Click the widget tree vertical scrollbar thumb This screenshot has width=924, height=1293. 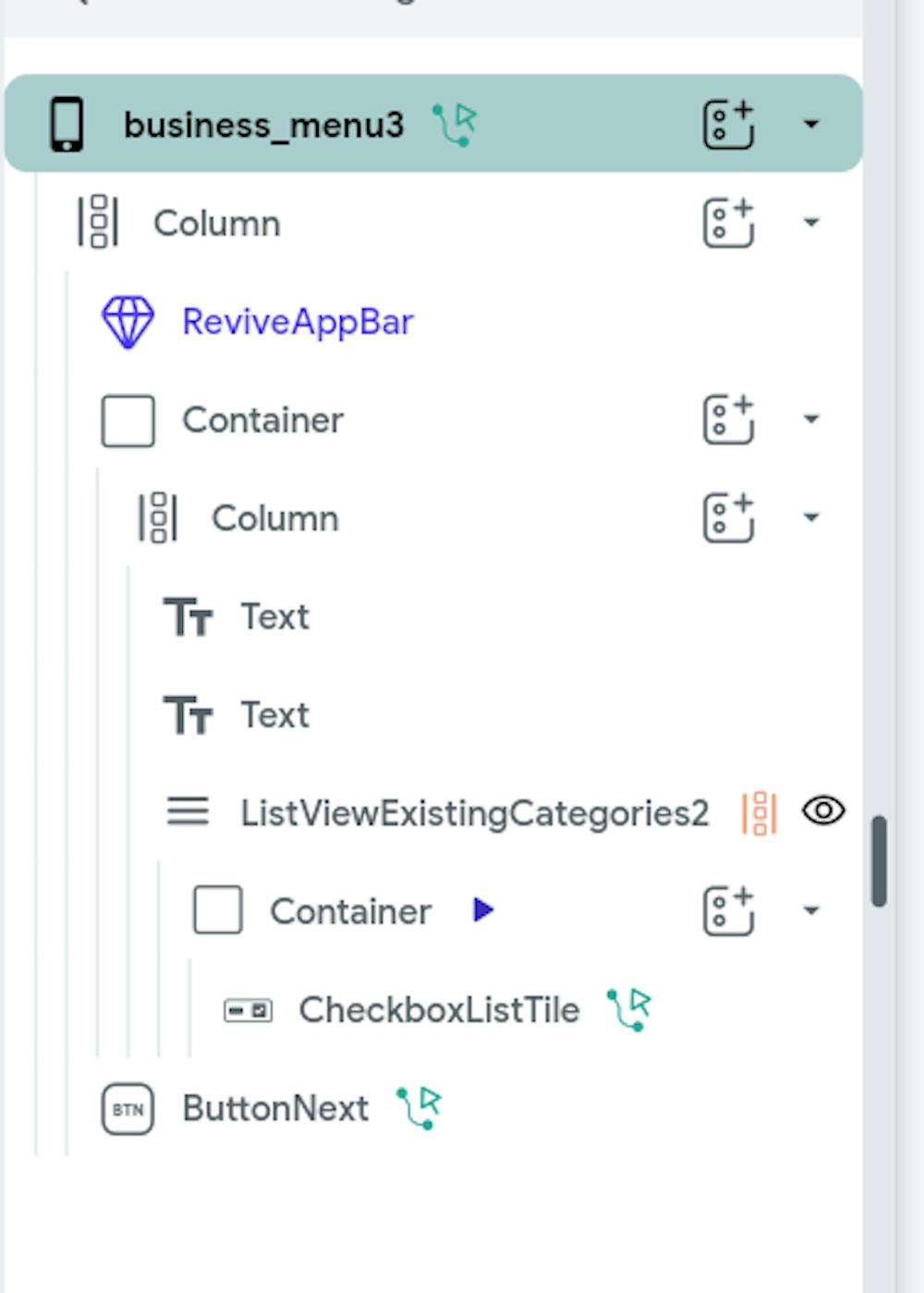tap(879, 860)
